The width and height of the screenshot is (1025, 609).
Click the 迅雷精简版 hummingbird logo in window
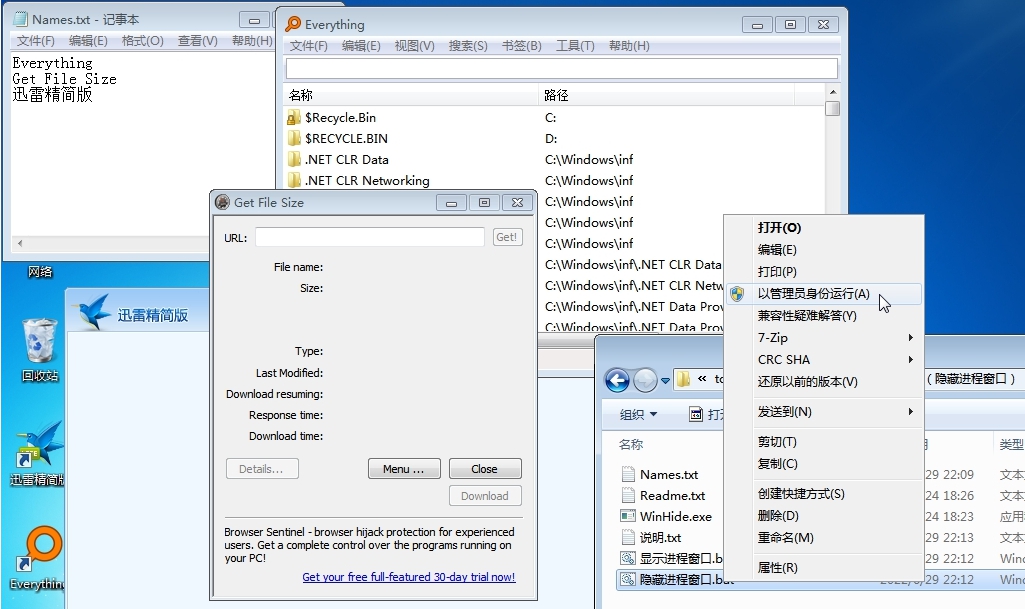point(92,312)
